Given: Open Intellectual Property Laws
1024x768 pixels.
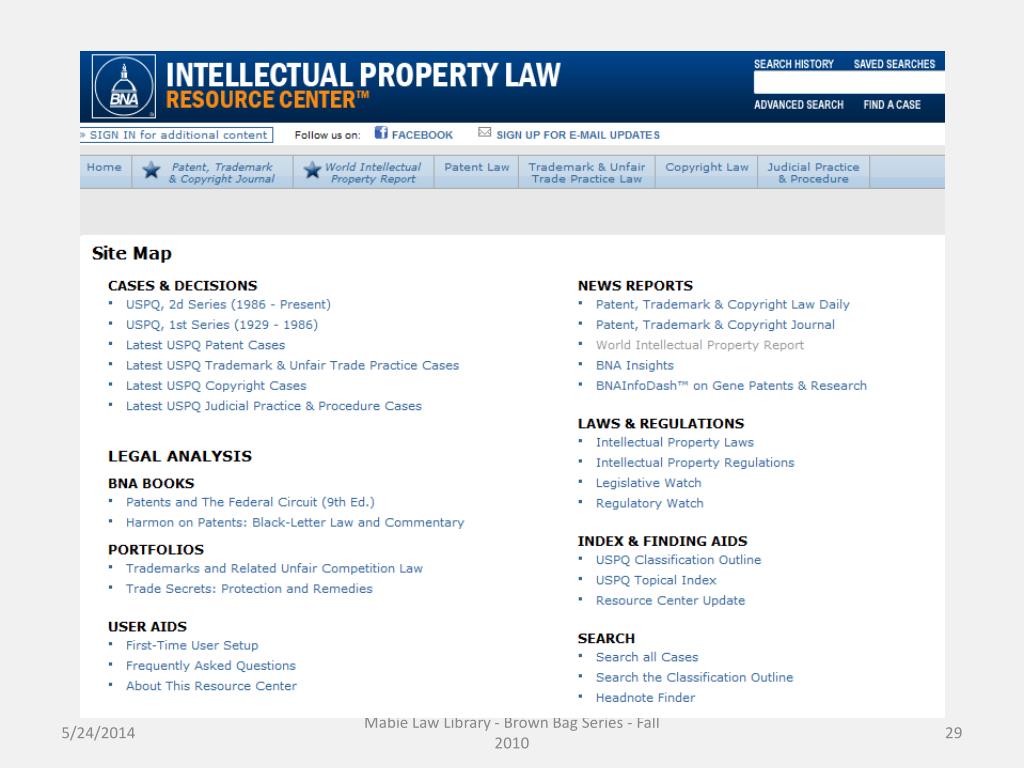Looking at the screenshot, I should (675, 442).
